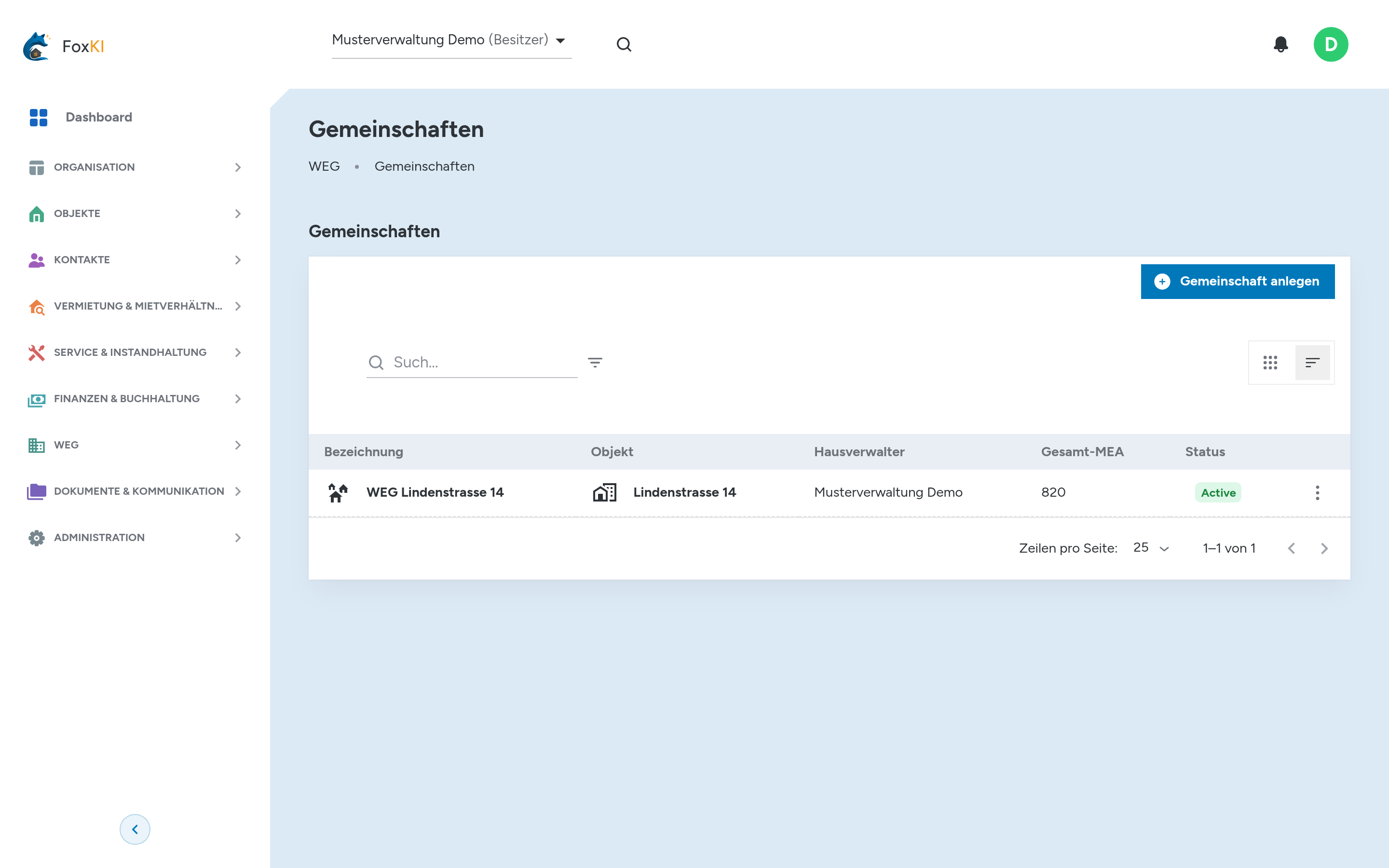Viewport: 1389px width, 868px height.
Task: Click the 1–1 von 1 pagination text
Action: 1229,548
